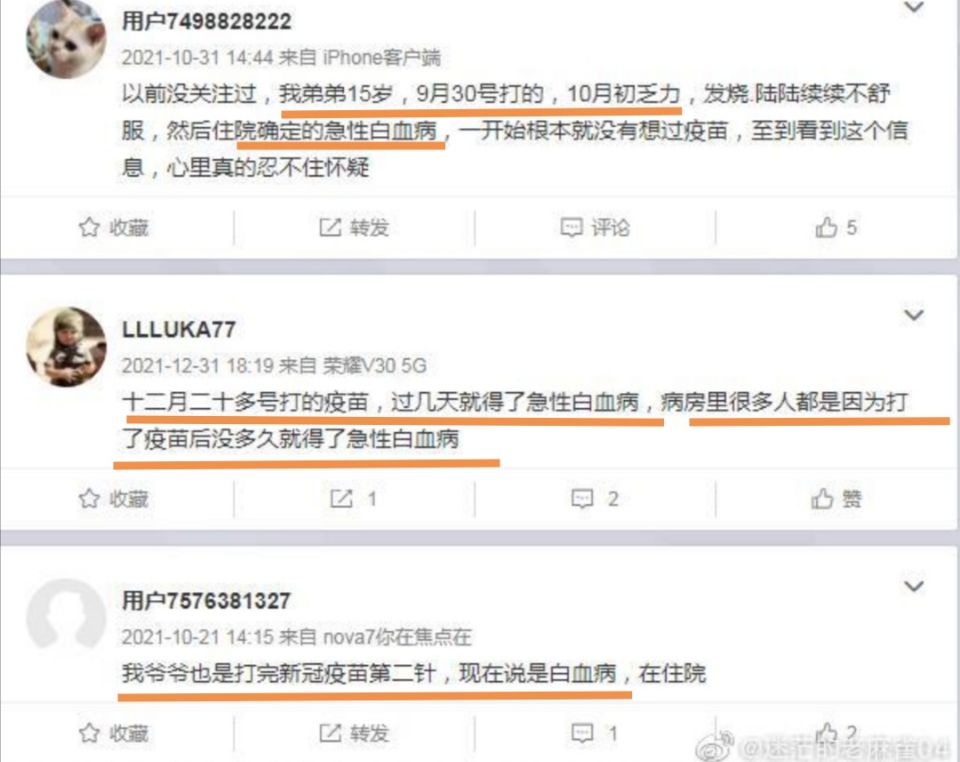960x762 pixels.
Task: Repost 用户7498828222's post via 转发
Action: point(354,228)
